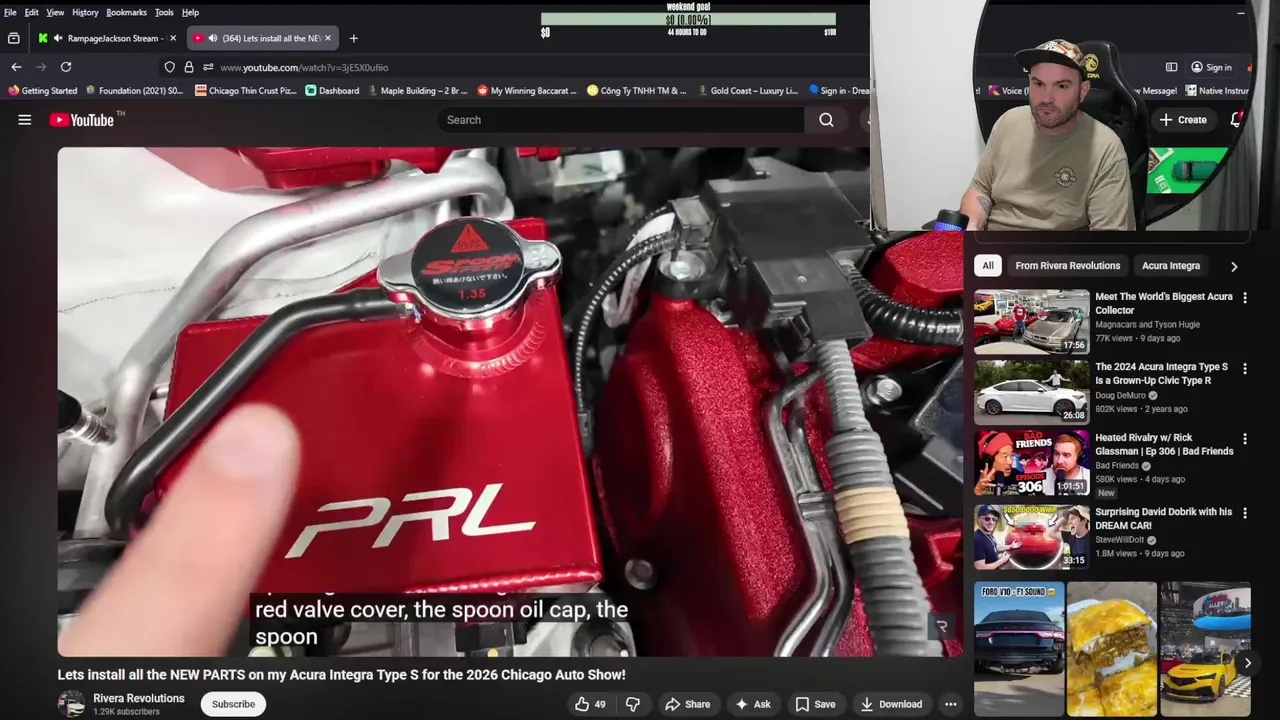Screen dimensions: 1280x720
Task: Show next shorts with the right arrow
Action: click(x=1247, y=663)
